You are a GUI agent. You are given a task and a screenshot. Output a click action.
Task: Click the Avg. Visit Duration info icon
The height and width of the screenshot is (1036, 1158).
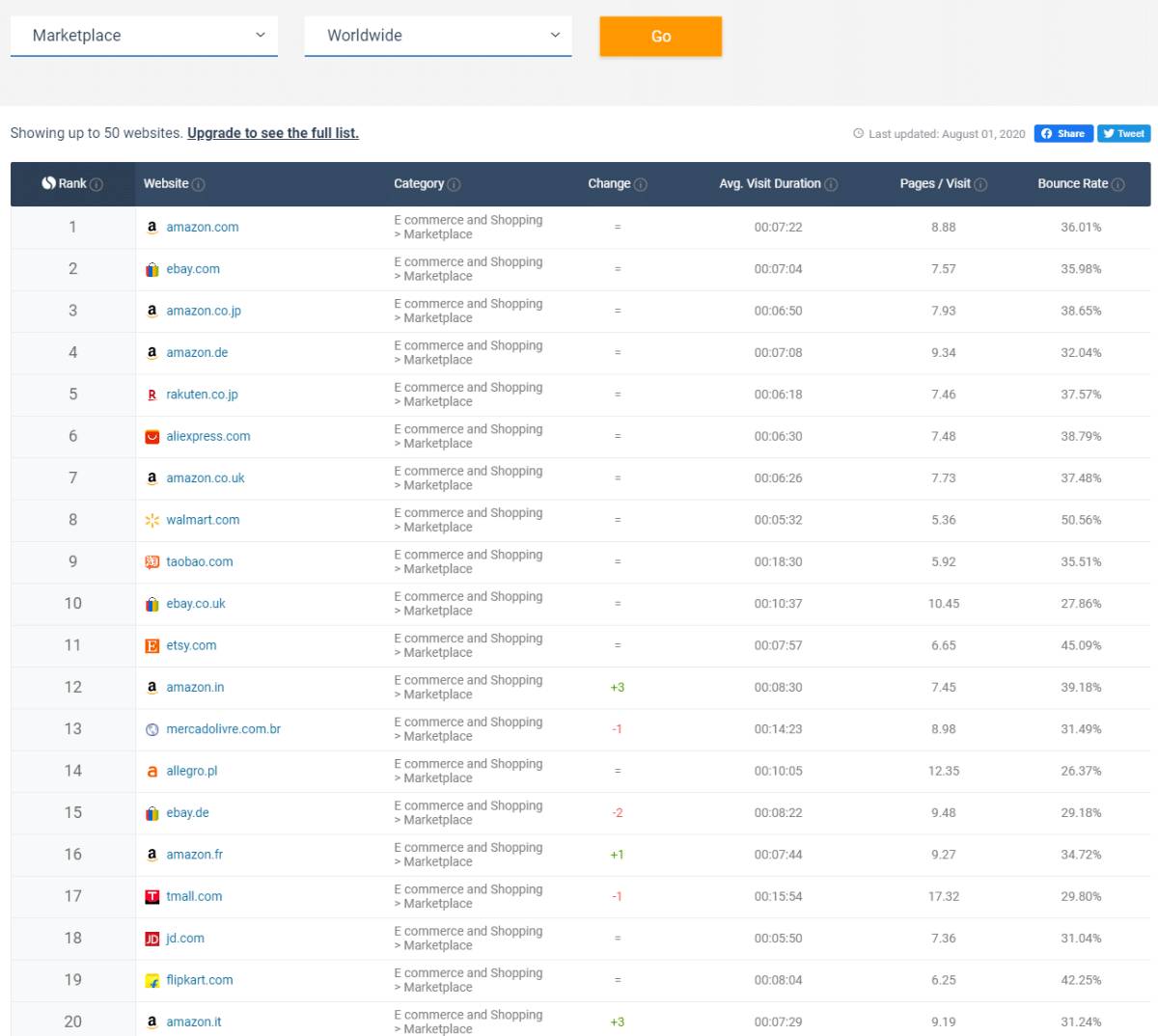tap(831, 184)
